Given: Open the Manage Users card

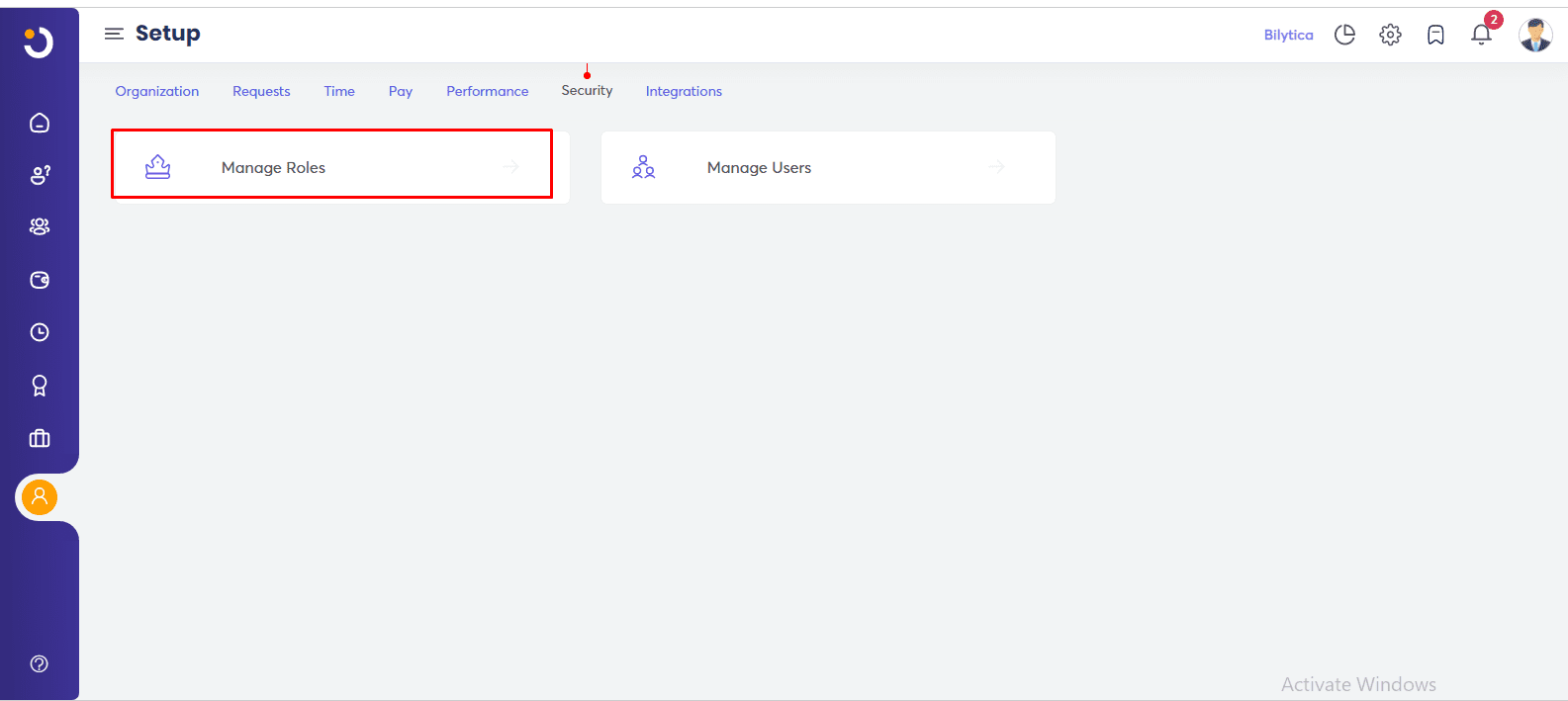Looking at the screenshot, I should [x=828, y=167].
